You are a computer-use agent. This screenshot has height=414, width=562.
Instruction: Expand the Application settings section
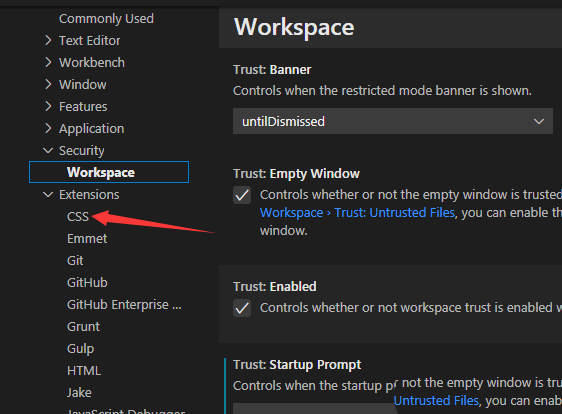point(48,128)
